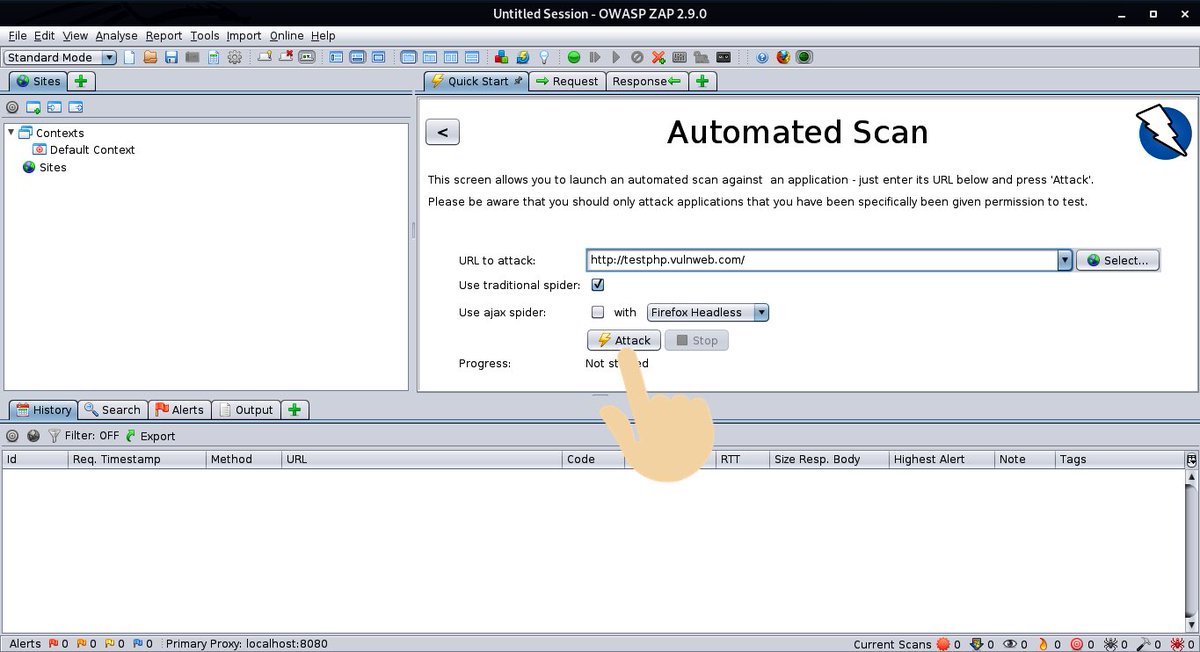This screenshot has width=1200, height=652.
Task: Enable the Use ajax spider checkbox
Action: 598,312
